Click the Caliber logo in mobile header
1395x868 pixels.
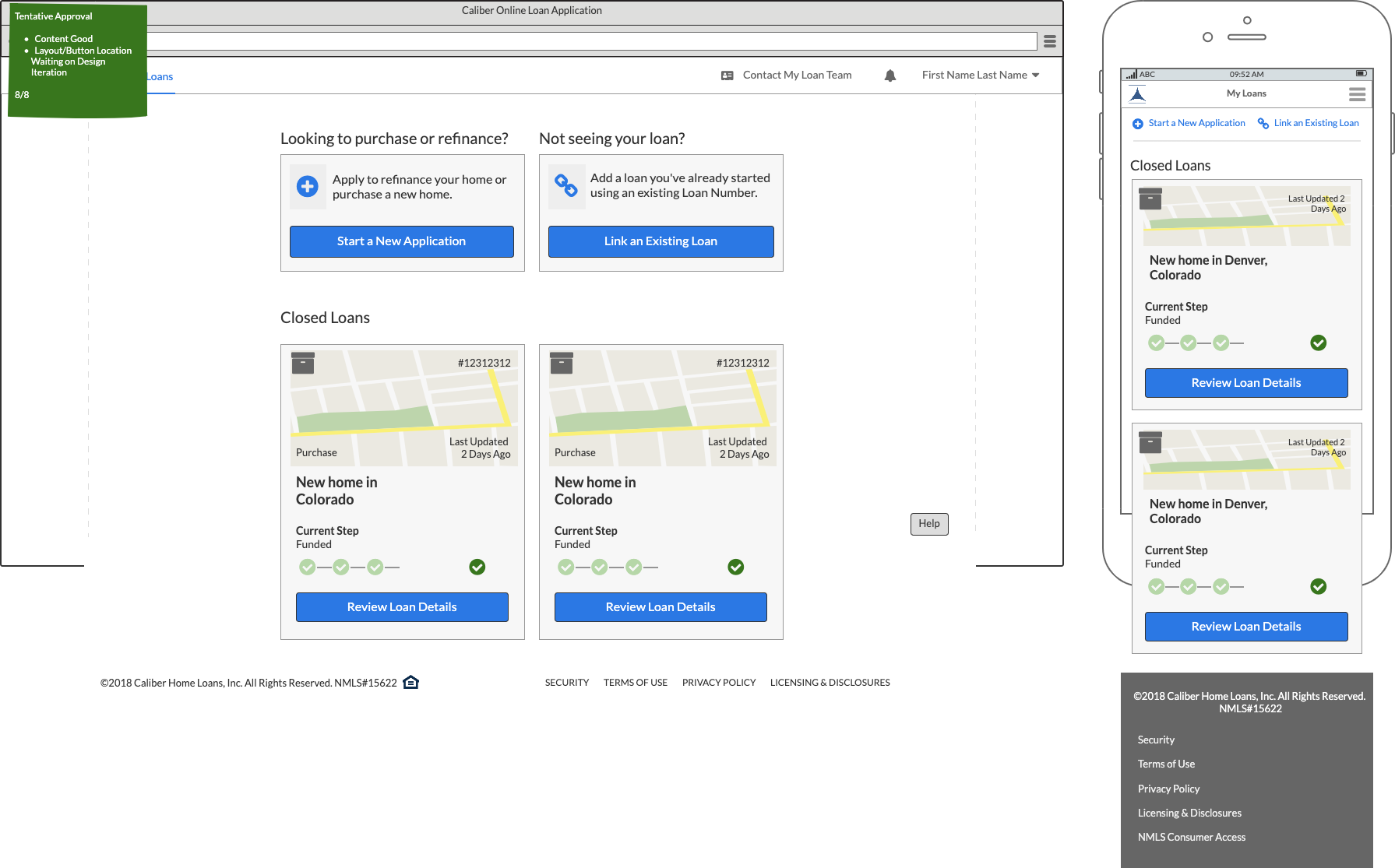tap(1138, 95)
